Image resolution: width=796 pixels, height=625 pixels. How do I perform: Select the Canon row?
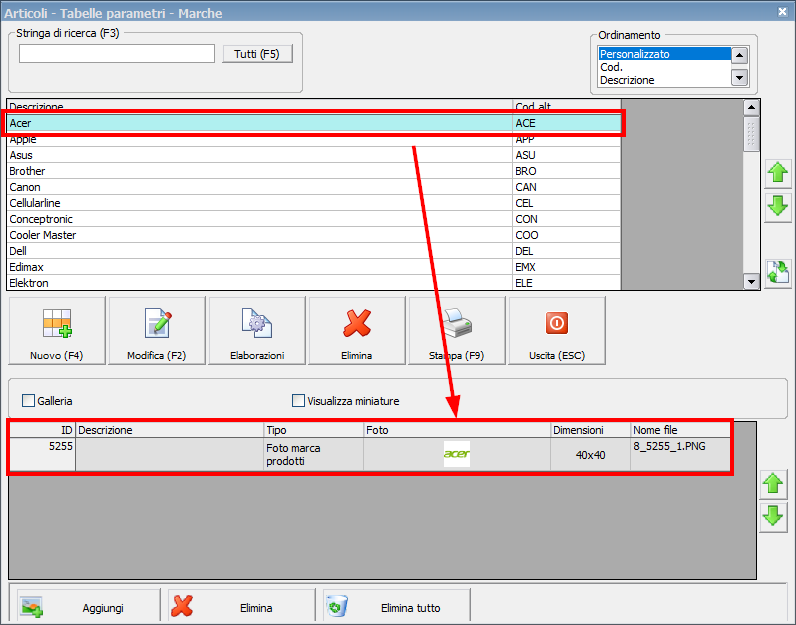coord(314,187)
